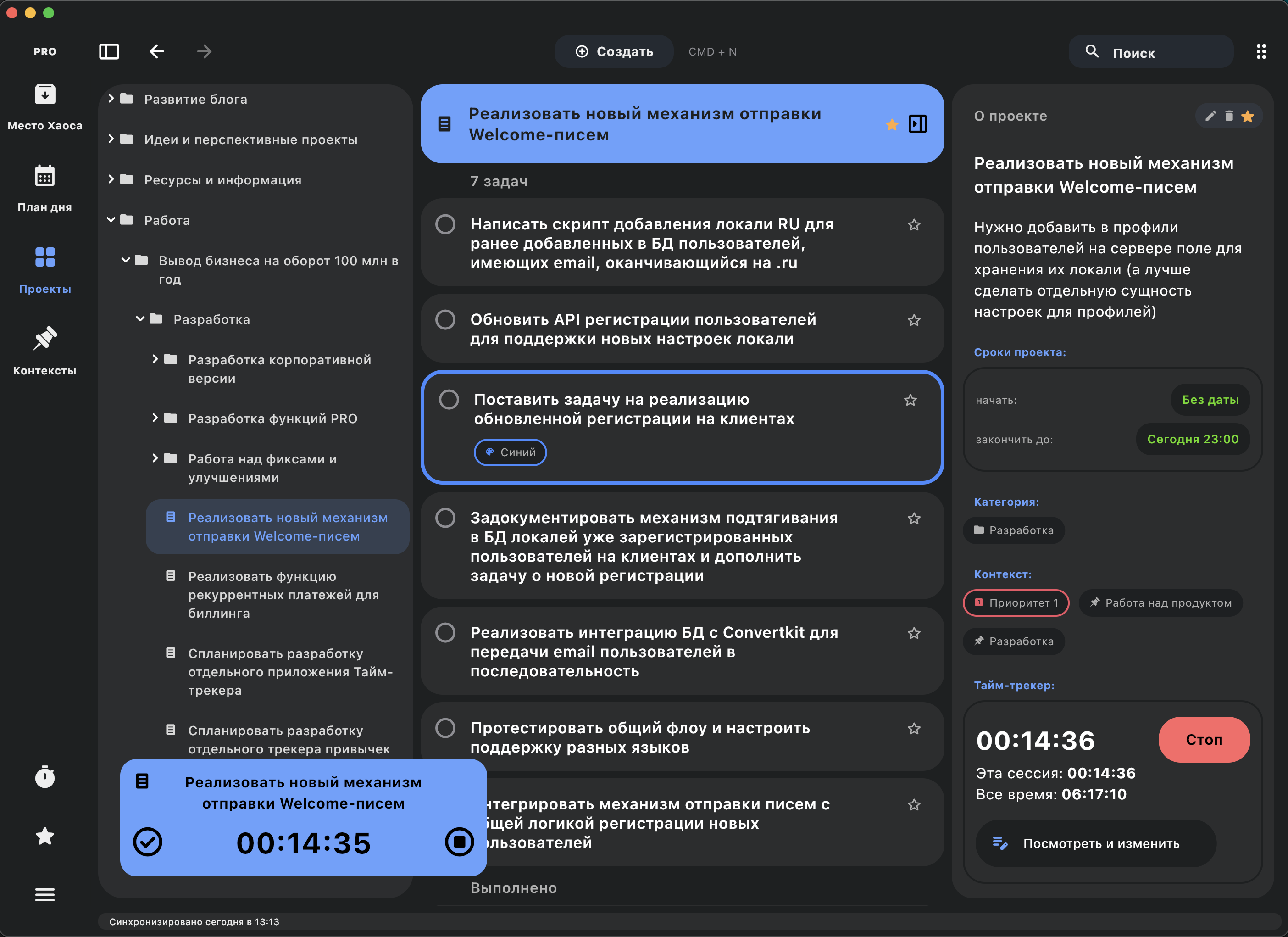1288x937 pixels.
Task: Click the Синий color tag
Action: coord(510,452)
